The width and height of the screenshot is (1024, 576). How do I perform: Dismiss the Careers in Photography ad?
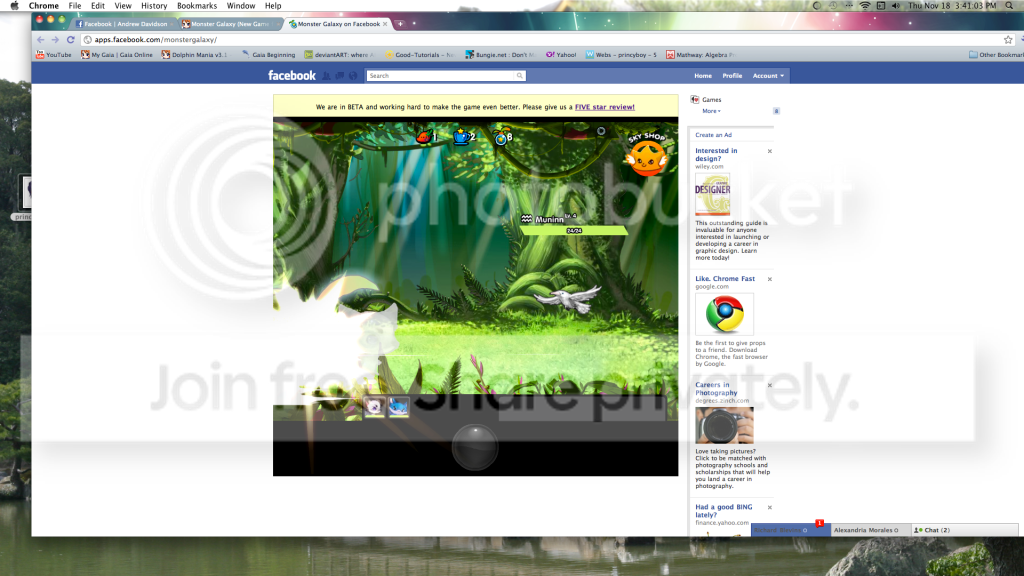click(769, 385)
